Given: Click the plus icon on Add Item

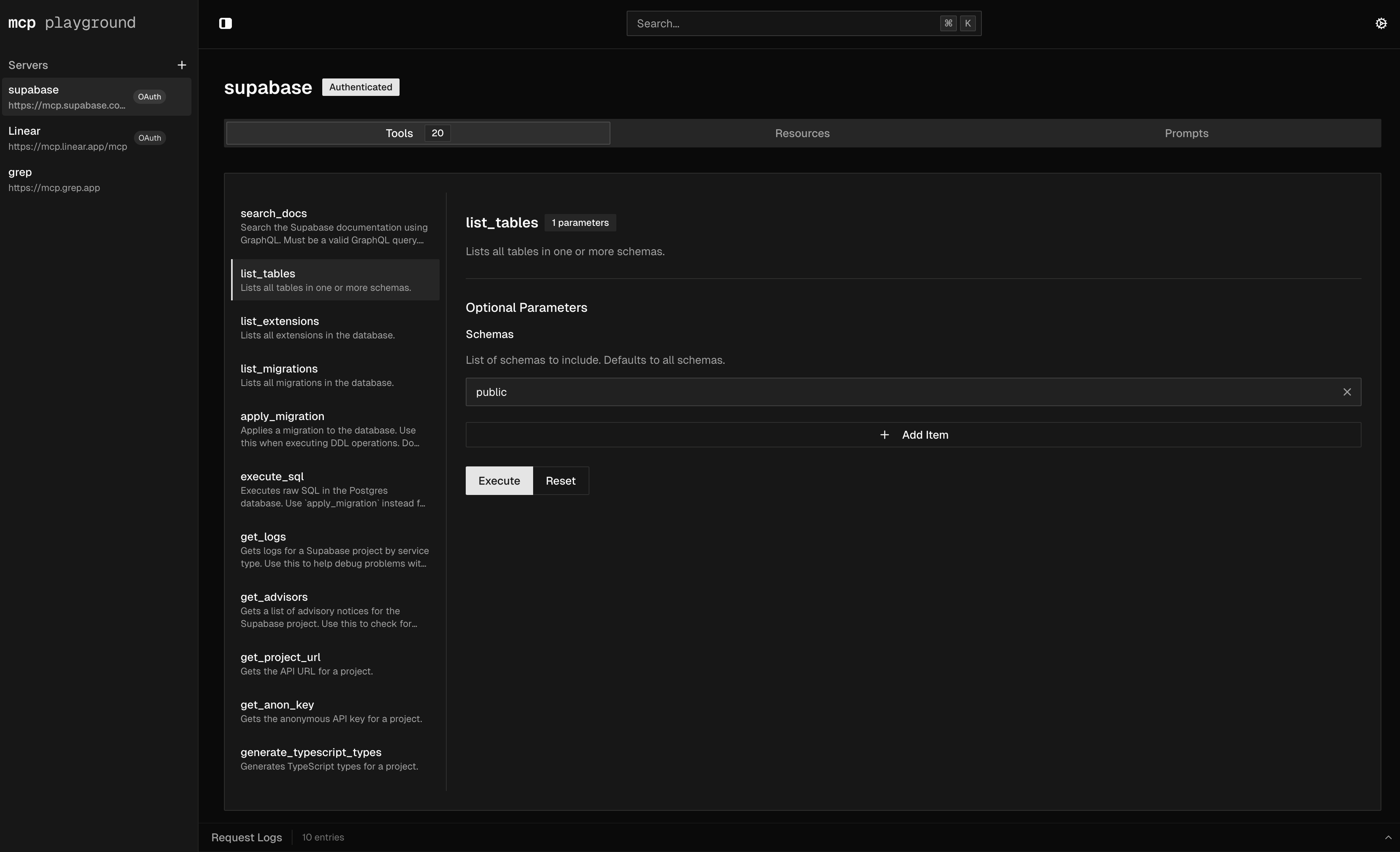Looking at the screenshot, I should [x=884, y=434].
